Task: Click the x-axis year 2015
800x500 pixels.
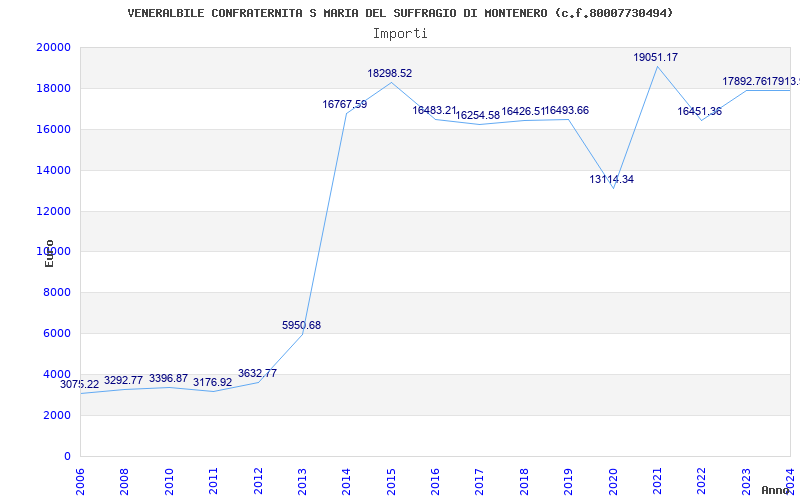Action: (x=391, y=482)
